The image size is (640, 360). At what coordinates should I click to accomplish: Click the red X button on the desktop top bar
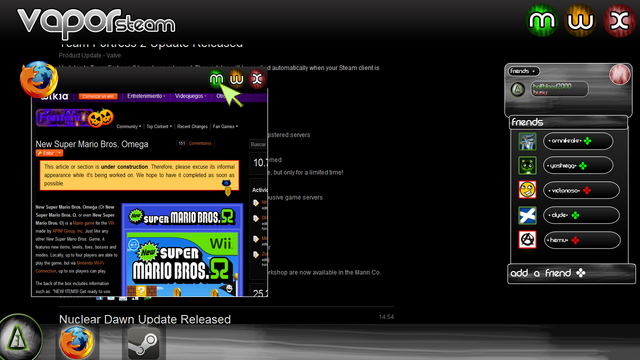(x=619, y=20)
